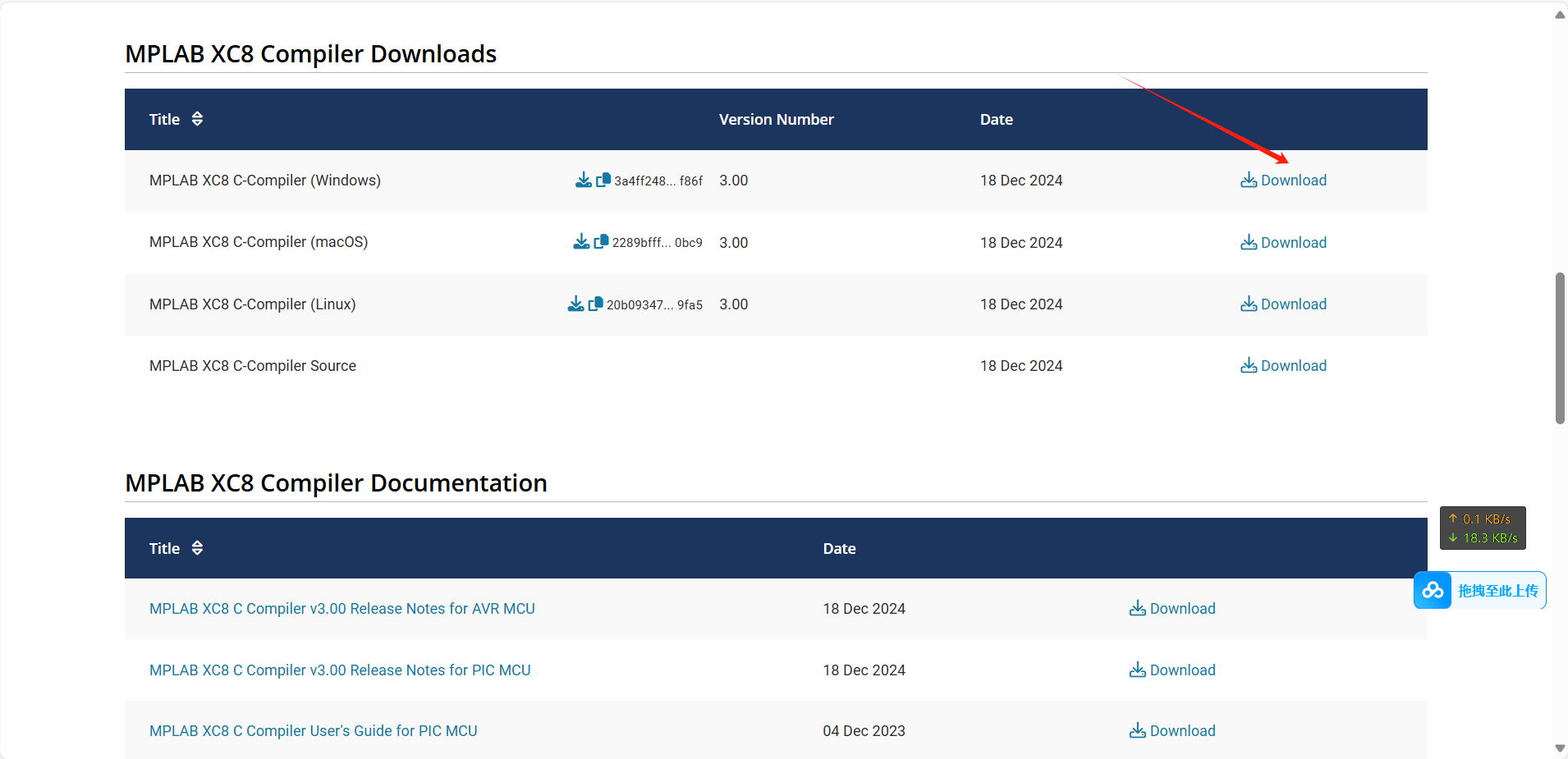Copy the Windows compiler hash 3a4ff248 via its copy icon

603,180
